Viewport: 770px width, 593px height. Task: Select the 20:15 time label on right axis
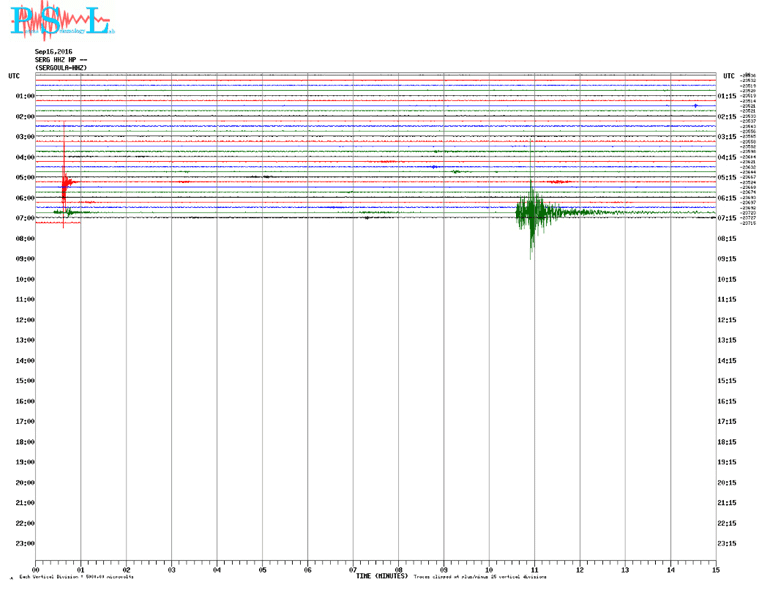pyautogui.click(x=727, y=483)
